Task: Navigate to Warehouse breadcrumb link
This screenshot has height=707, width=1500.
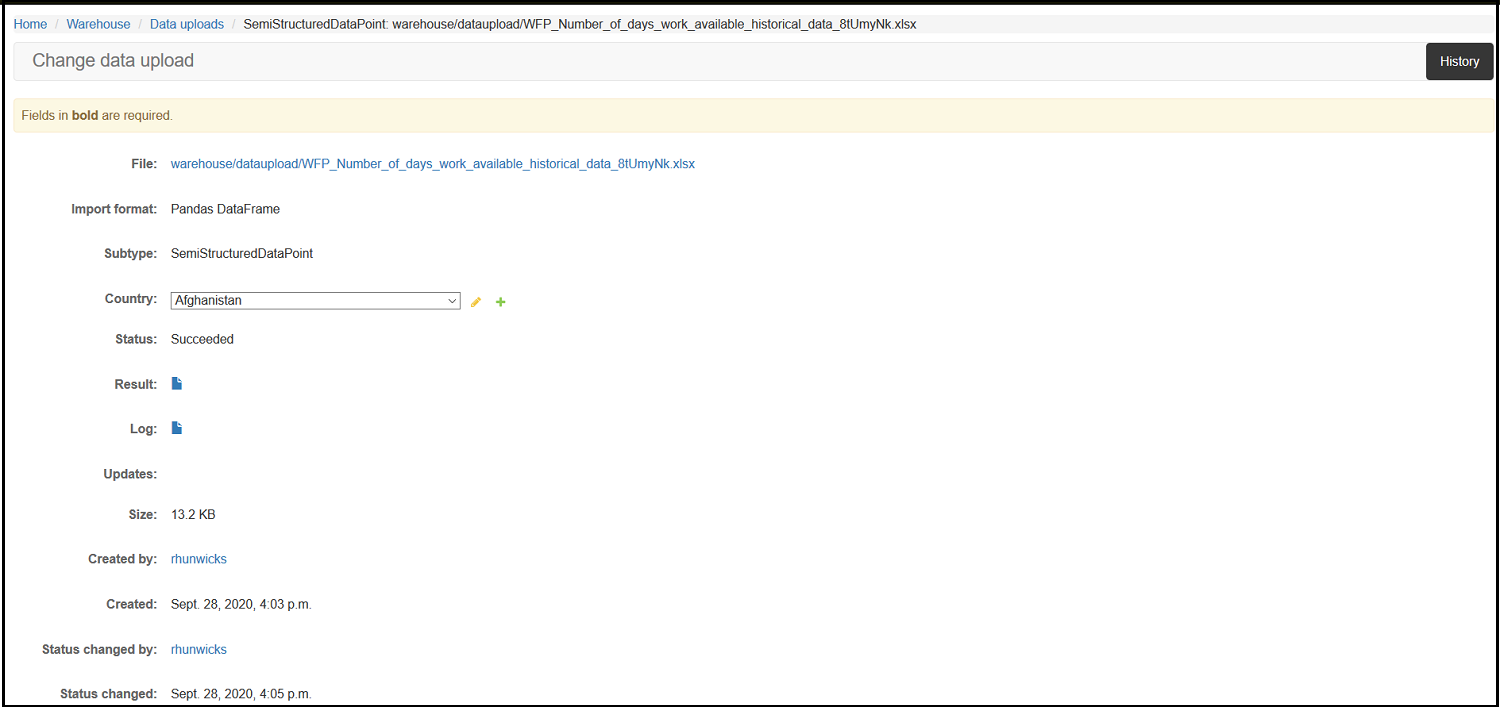Action: click(x=98, y=24)
